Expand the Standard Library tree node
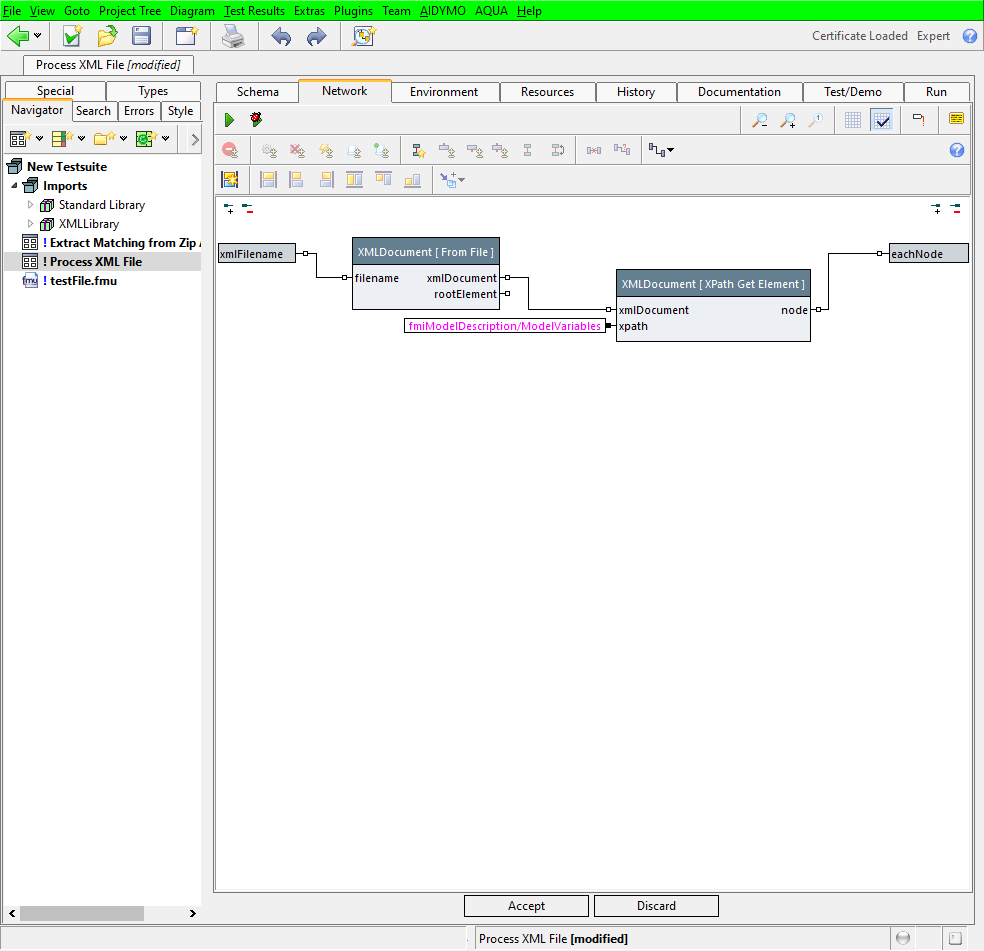Image resolution: width=984 pixels, height=951 pixels. (x=30, y=205)
